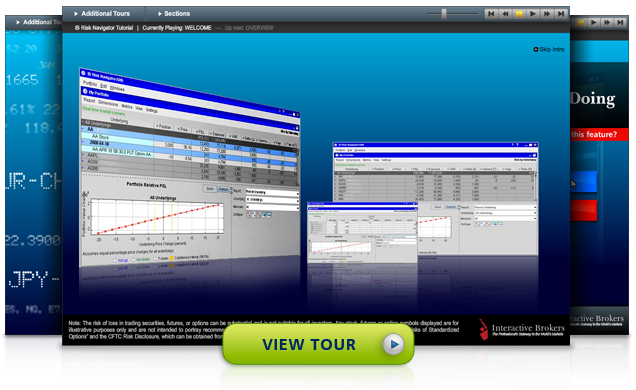Click skip-to-end in the right background window

(x=620, y=22)
